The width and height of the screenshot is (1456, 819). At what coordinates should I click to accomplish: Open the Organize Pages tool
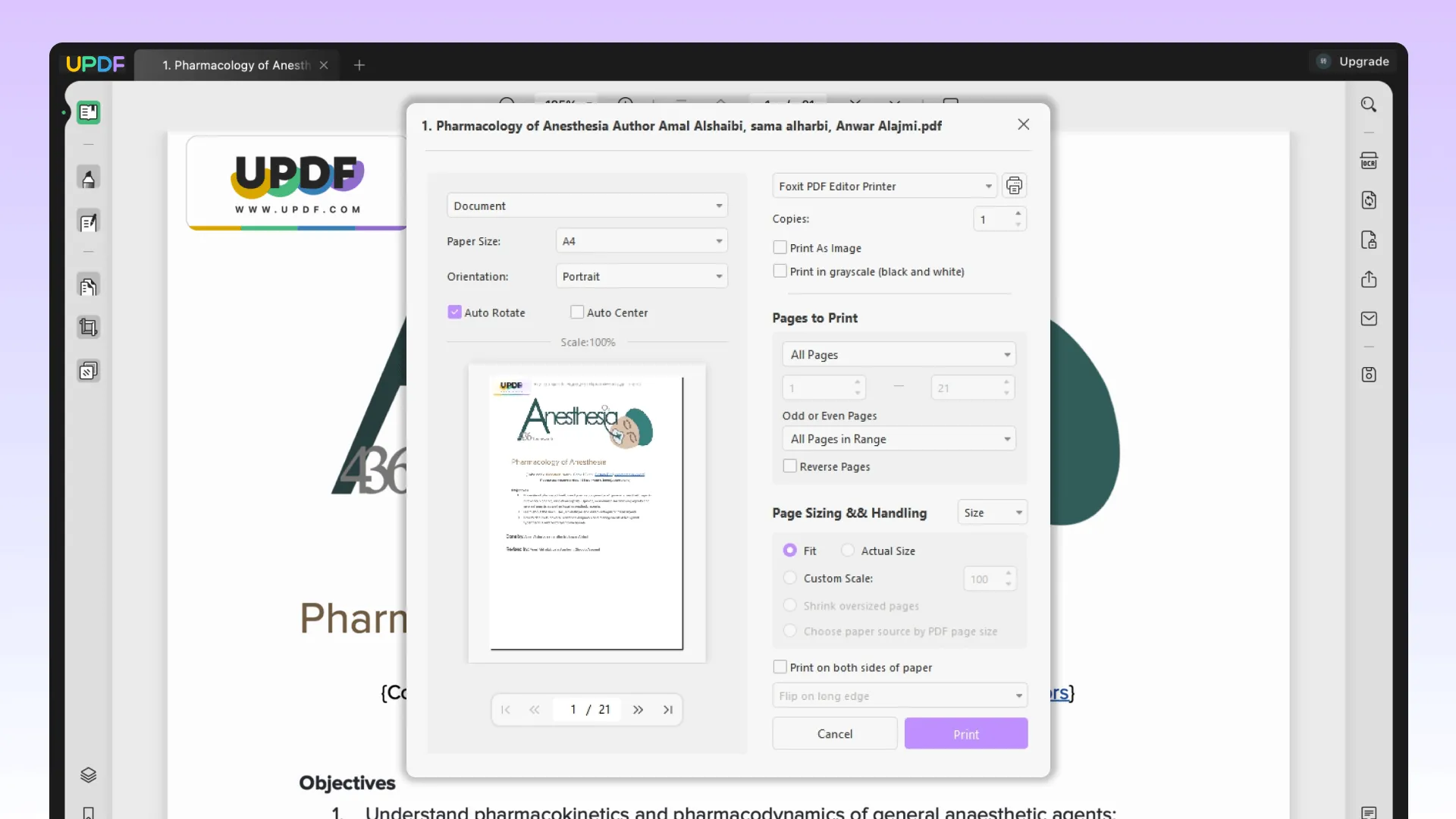89,284
